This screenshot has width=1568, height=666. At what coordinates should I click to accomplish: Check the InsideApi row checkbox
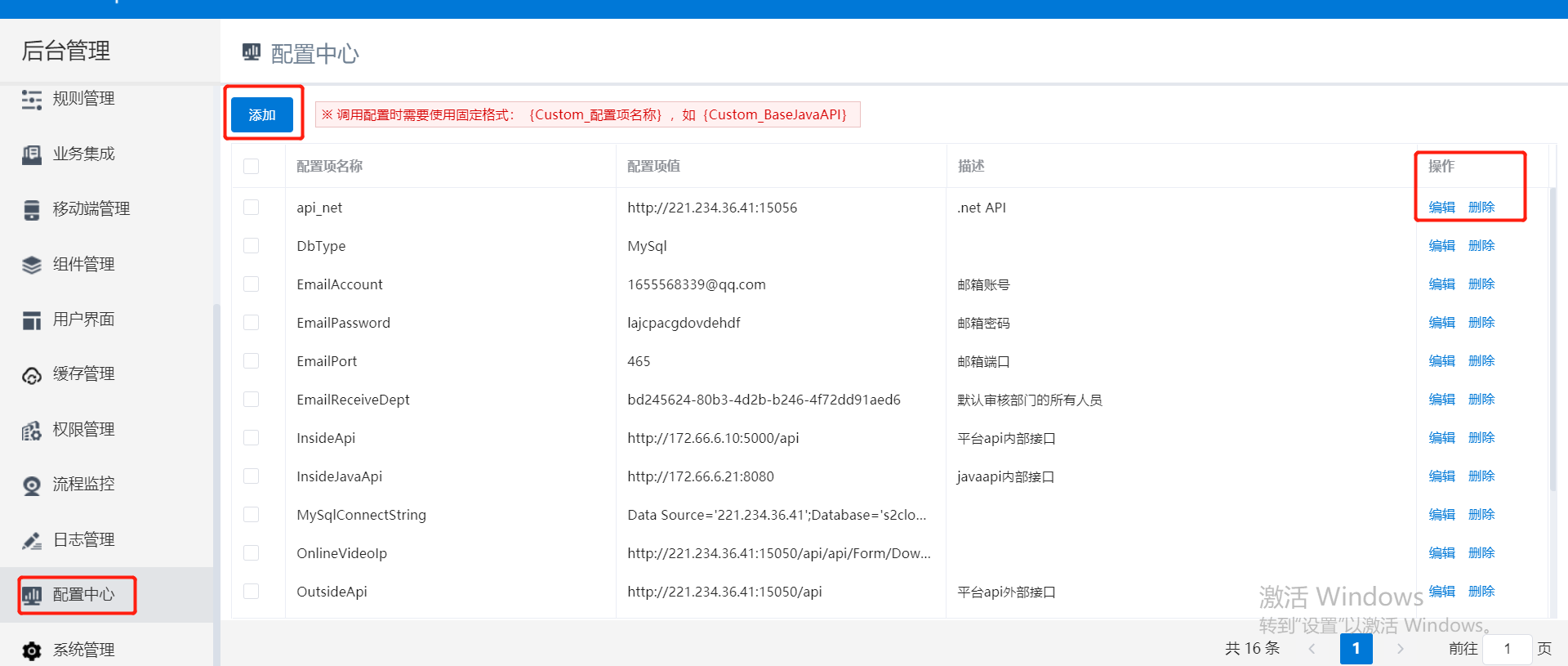tap(251, 438)
